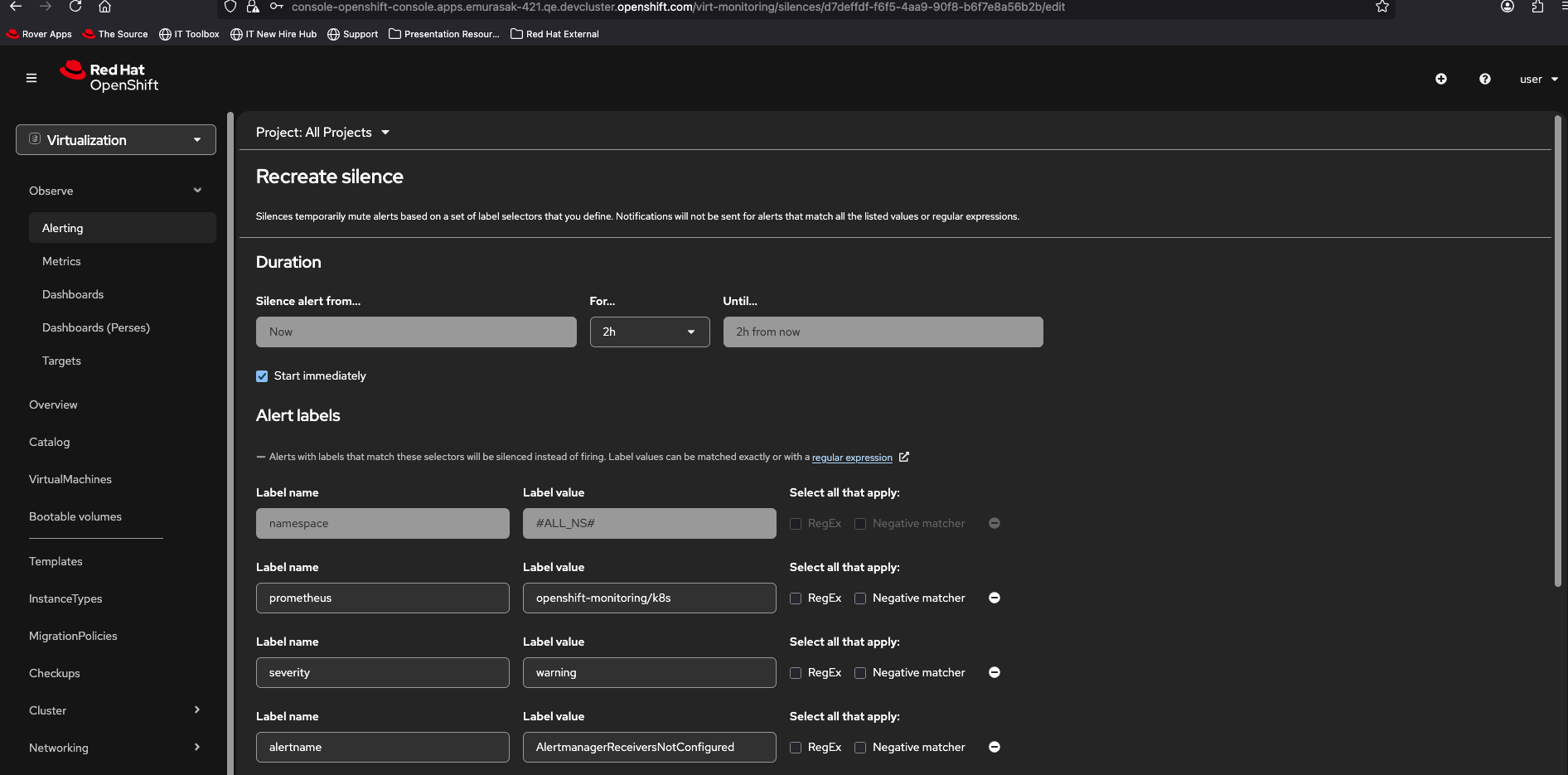Expand the Project: All Projects selector
The width and height of the screenshot is (1568, 775).
322,133
